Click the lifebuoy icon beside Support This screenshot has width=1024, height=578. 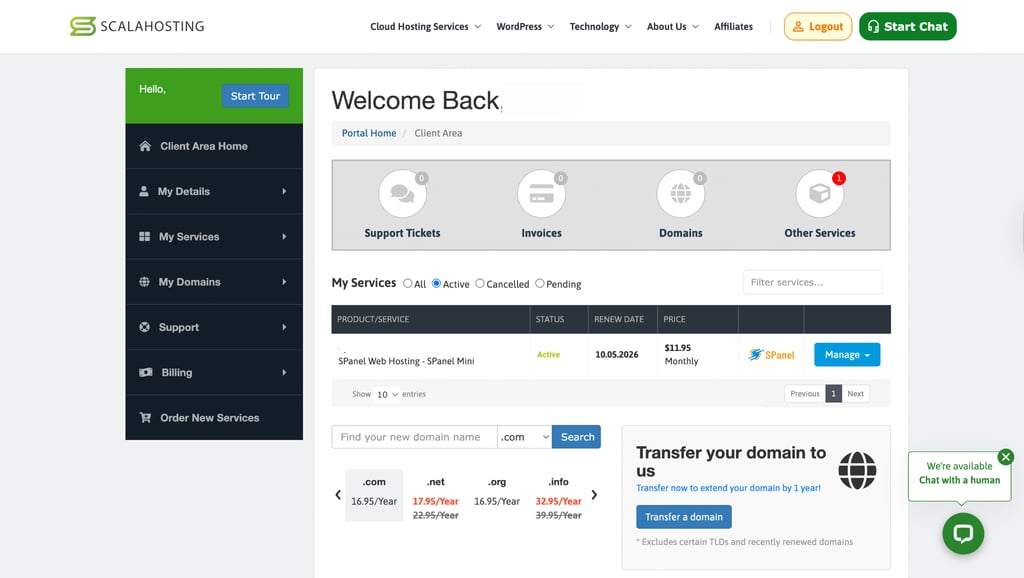(144, 327)
